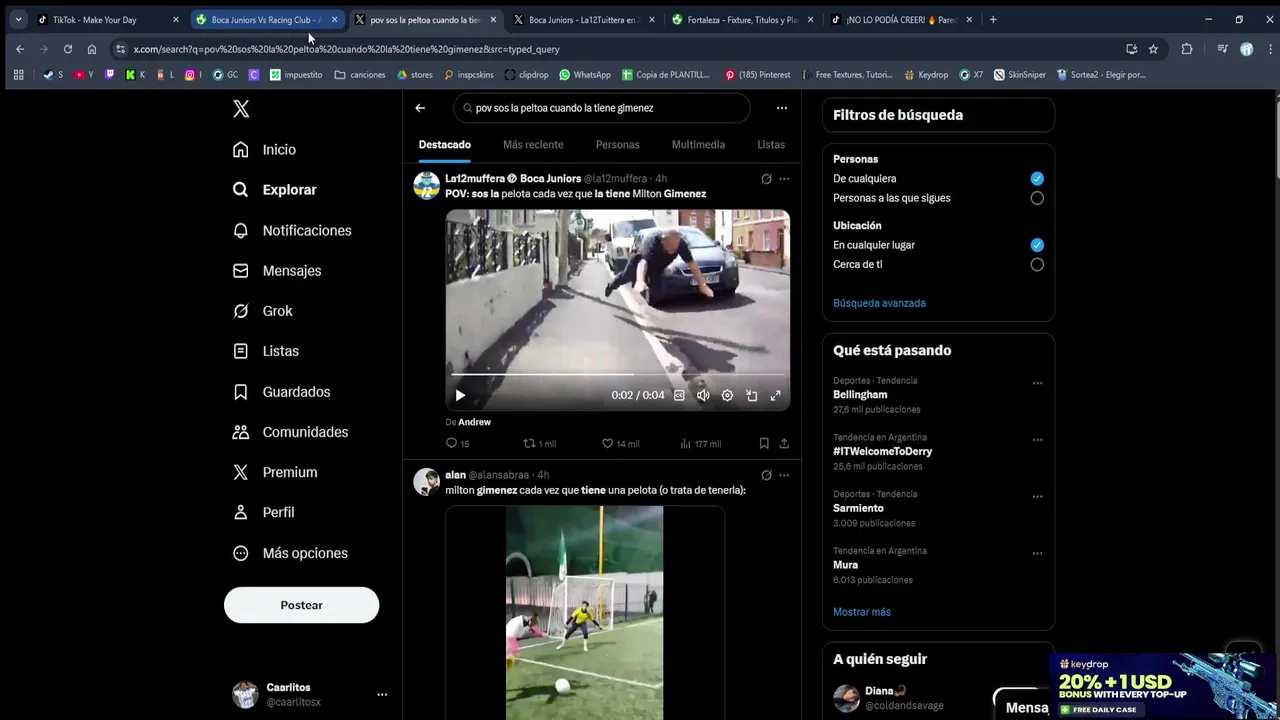The width and height of the screenshot is (1280, 720).
Task: Open Mura trend options dots
Action: coord(1037,553)
